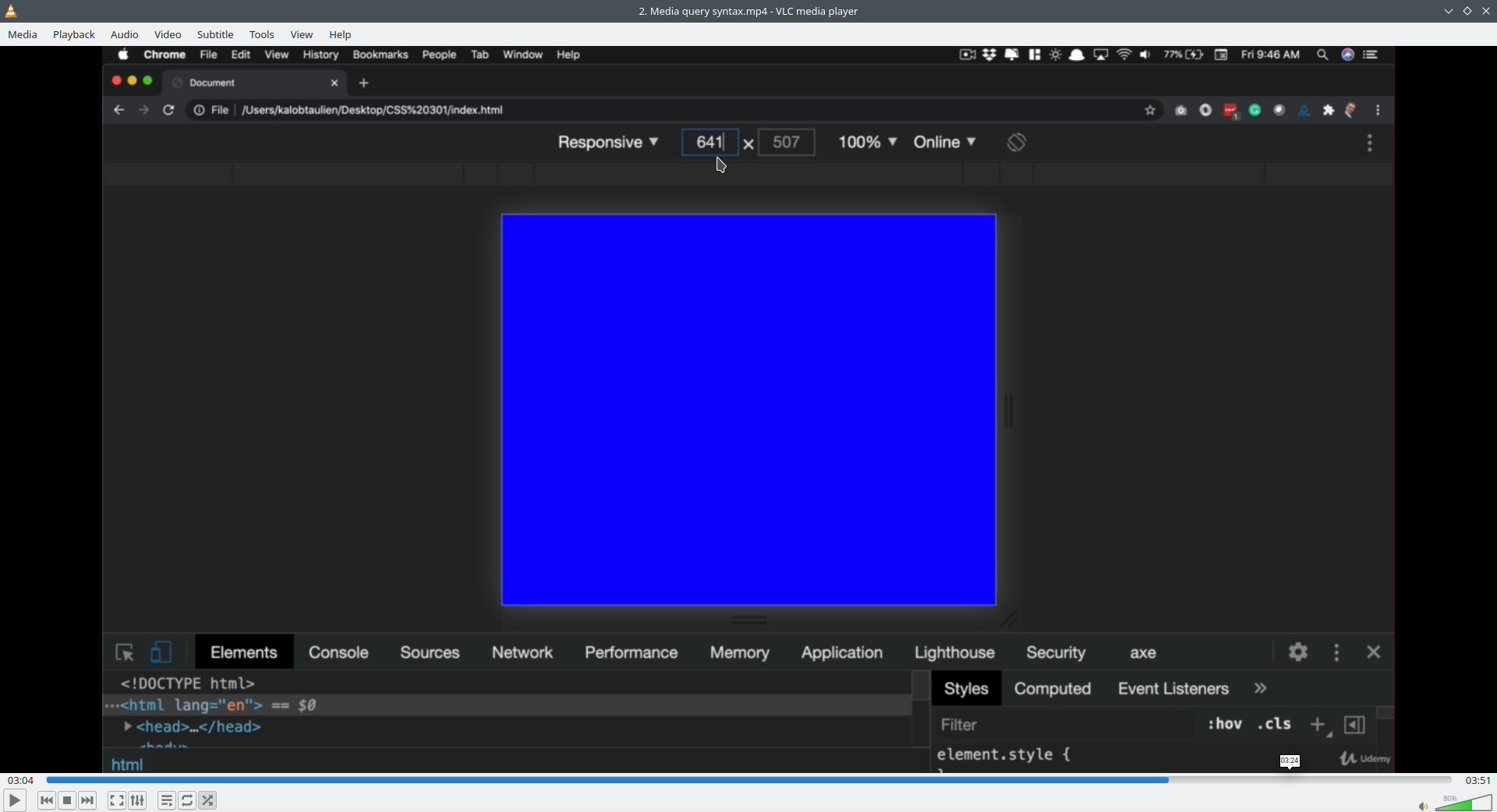The width and height of the screenshot is (1497, 812).
Task: Click the styles Filter field
Action: (1064, 725)
